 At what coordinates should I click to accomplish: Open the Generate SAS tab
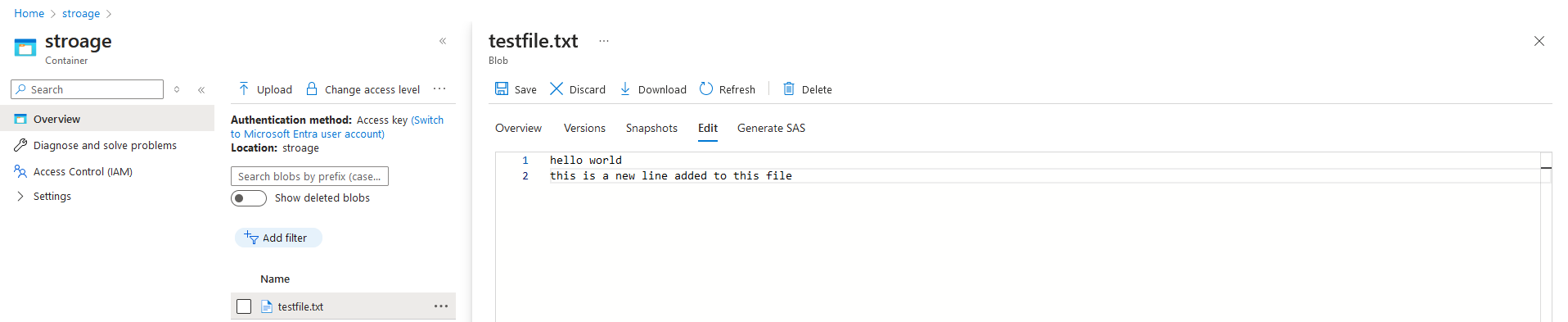[x=771, y=128]
